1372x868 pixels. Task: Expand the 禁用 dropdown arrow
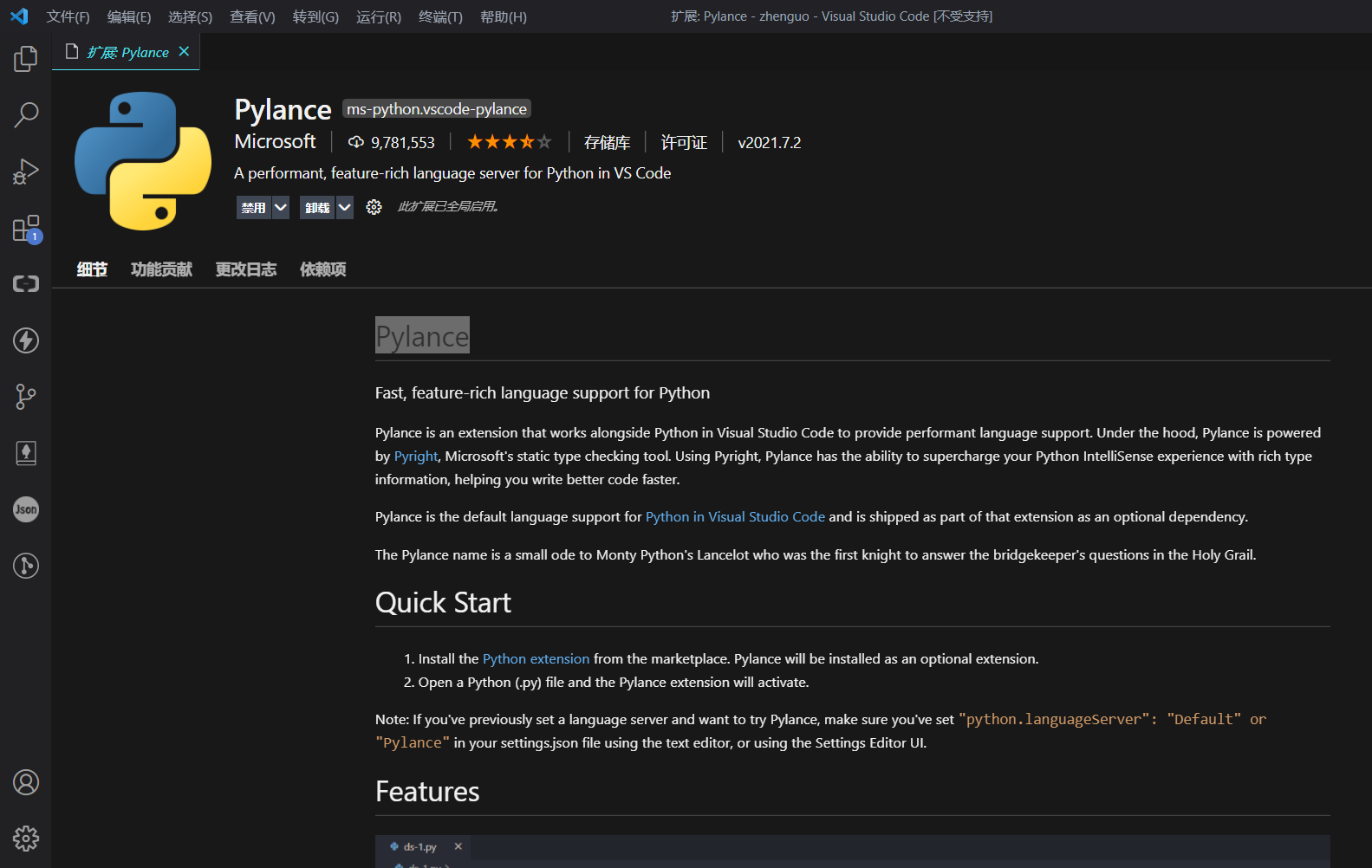280,207
